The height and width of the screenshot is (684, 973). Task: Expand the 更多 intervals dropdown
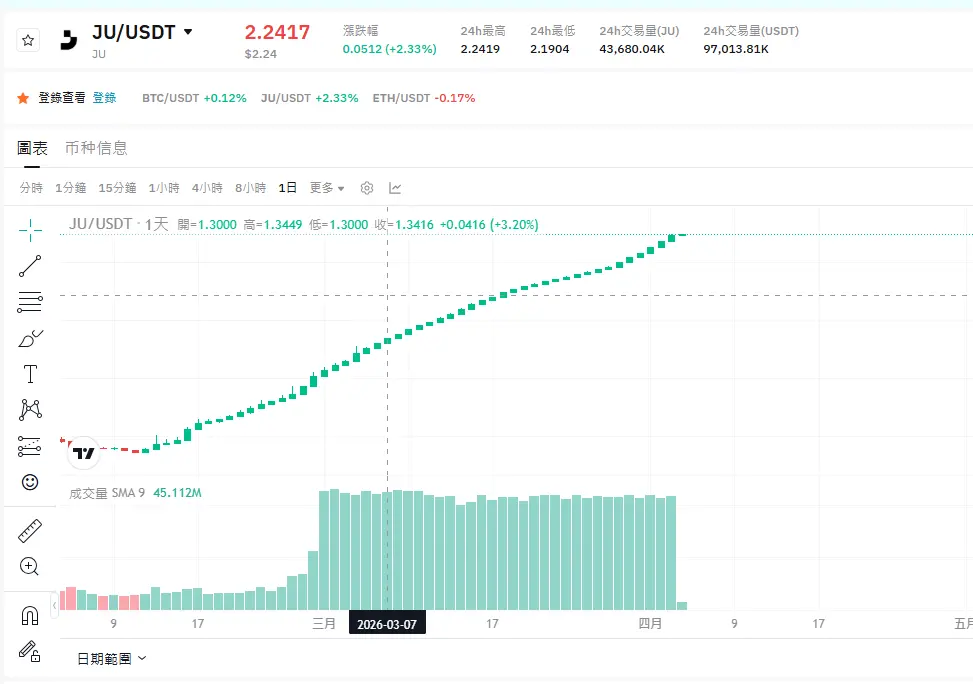(x=327, y=187)
